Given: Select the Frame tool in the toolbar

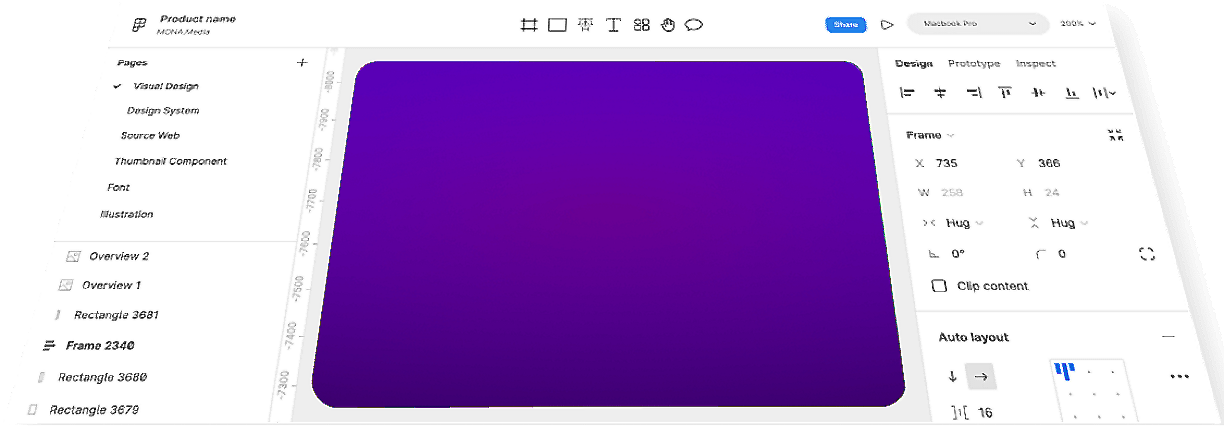Looking at the screenshot, I should point(529,25).
